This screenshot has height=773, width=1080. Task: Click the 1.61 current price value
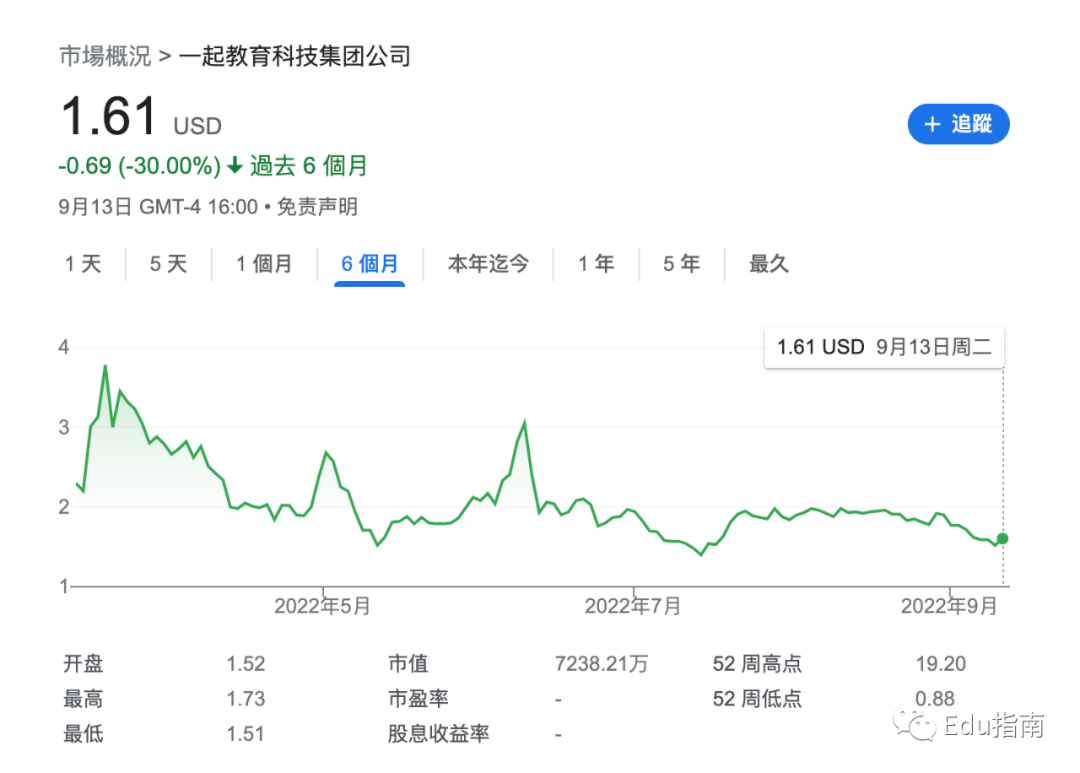point(110,116)
